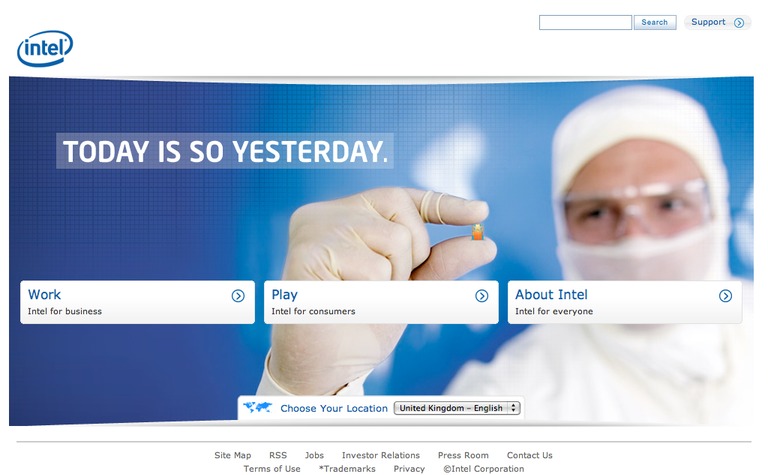Open the Site Map footer link

[233, 455]
